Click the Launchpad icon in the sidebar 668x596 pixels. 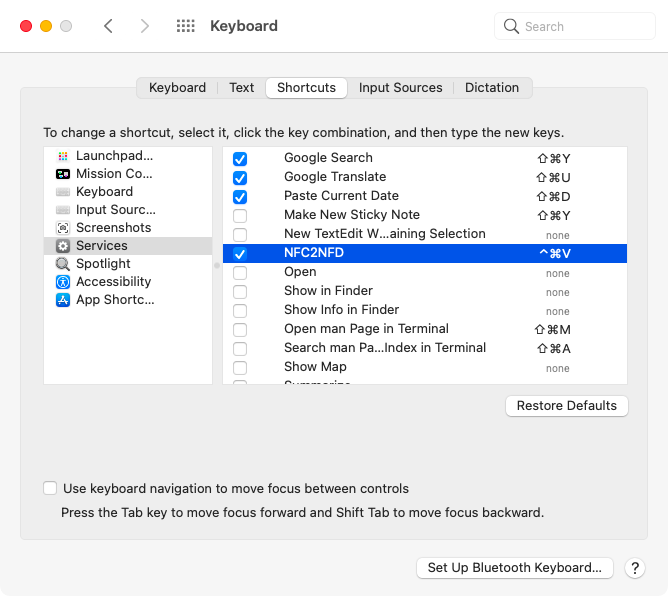[63, 156]
